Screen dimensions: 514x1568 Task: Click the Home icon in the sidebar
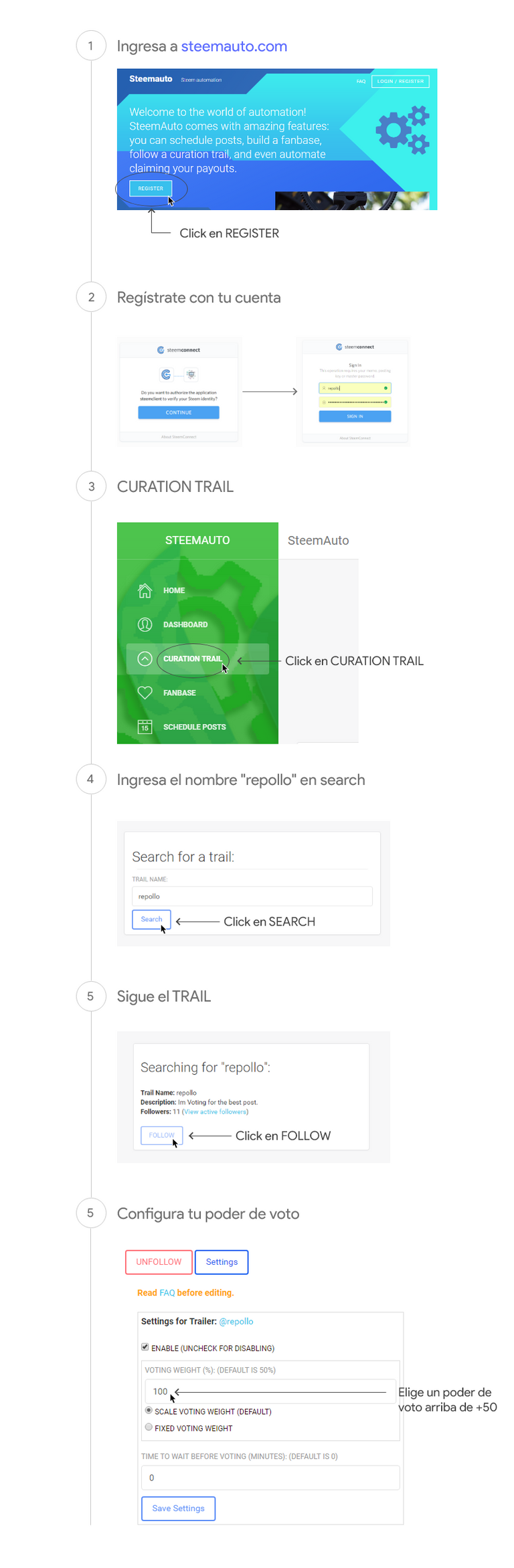145,590
